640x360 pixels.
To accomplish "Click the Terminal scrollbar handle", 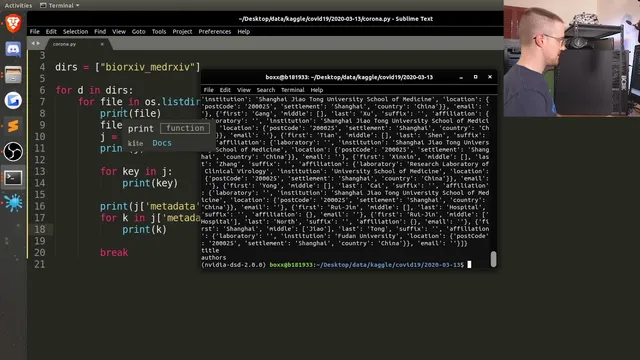I will [493, 259].
